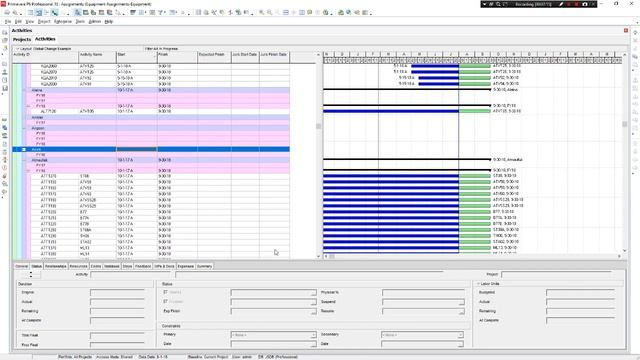Click the highlighted Gantt Chart layout icon

tap(39, 13)
